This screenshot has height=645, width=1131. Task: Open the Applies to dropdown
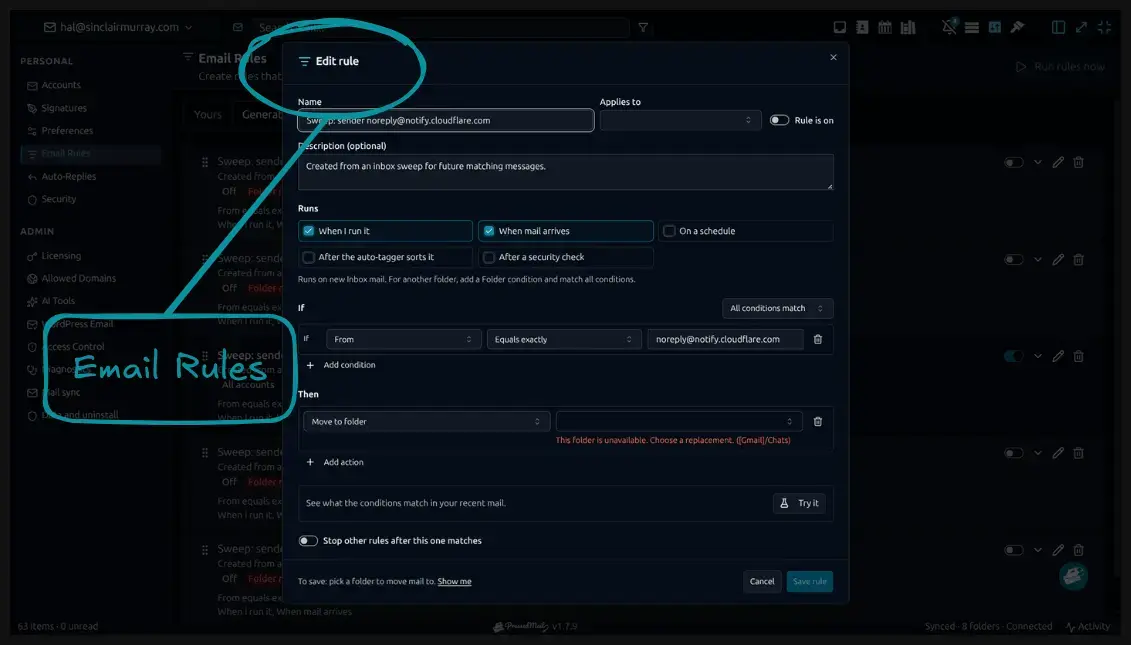[680, 120]
